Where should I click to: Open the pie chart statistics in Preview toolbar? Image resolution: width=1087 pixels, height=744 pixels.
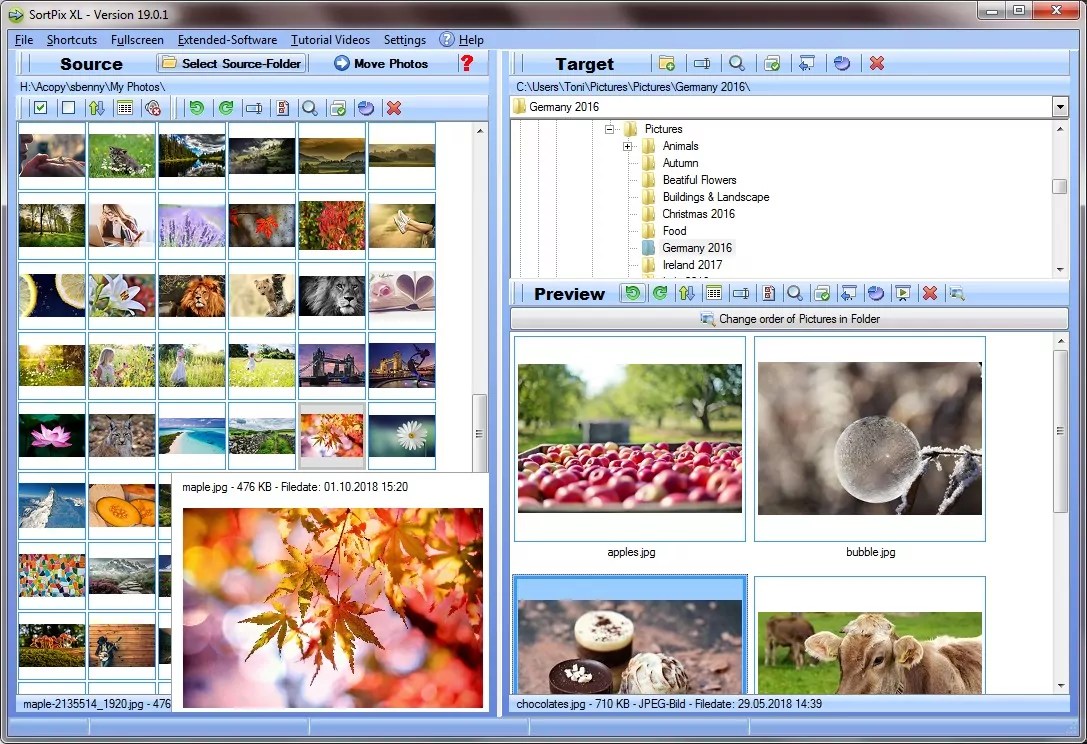(877, 292)
